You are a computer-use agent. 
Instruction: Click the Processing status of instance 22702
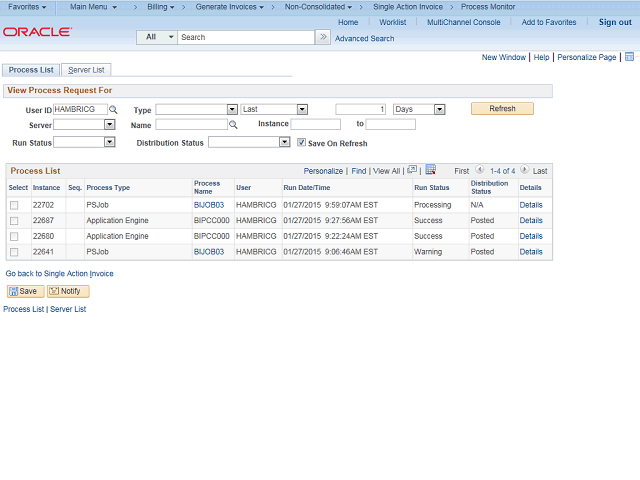pos(433,205)
